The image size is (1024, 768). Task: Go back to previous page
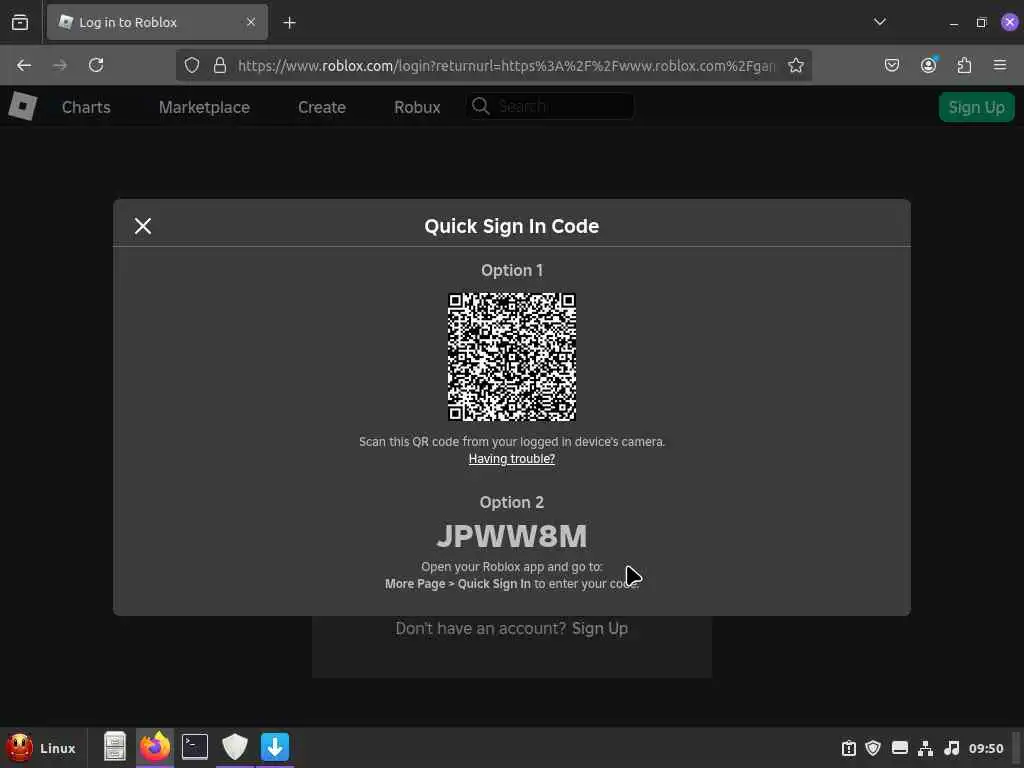click(24, 65)
